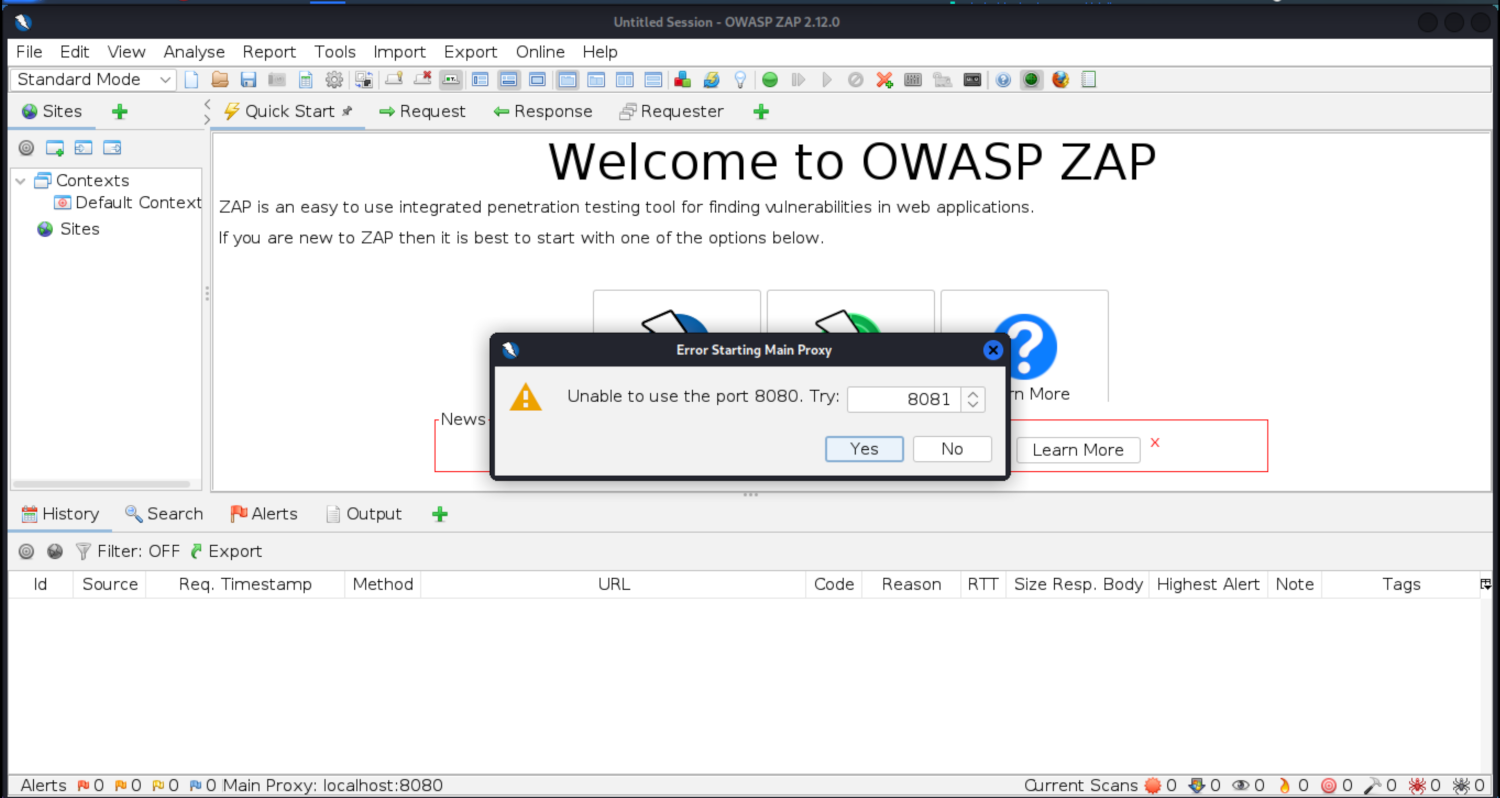Toggle Request shown above Response icon
Viewport: 1500px width, 798px height.
[653, 79]
